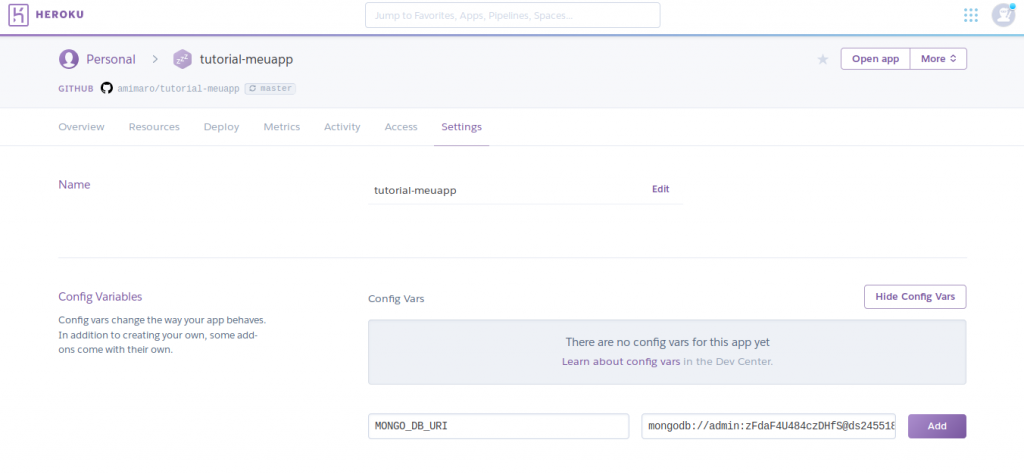The width and height of the screenshot is (1024, 474).
Task: Click the master branch badge
Action: pos(270,88)
